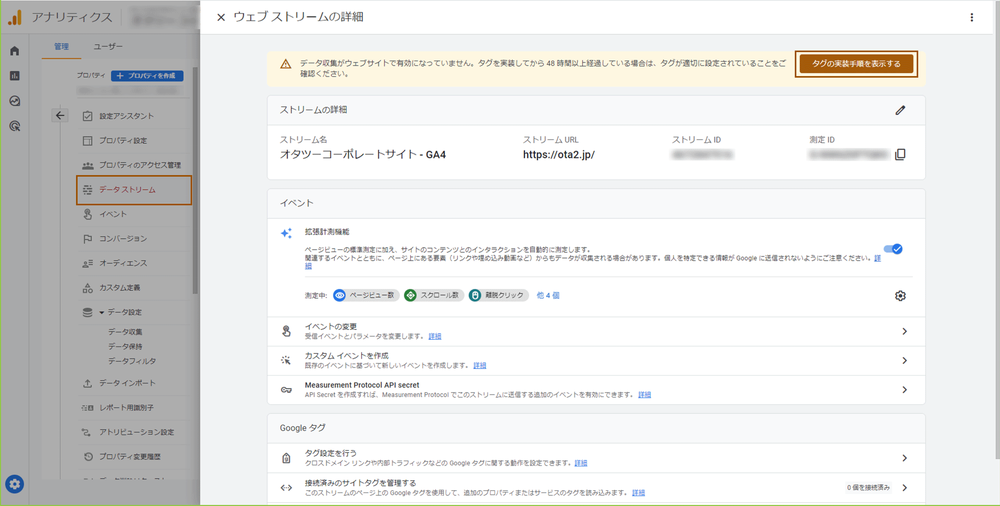Edit stream details with pencil icon
Viewport: 1000px width, 506px height.
(900, 110)
